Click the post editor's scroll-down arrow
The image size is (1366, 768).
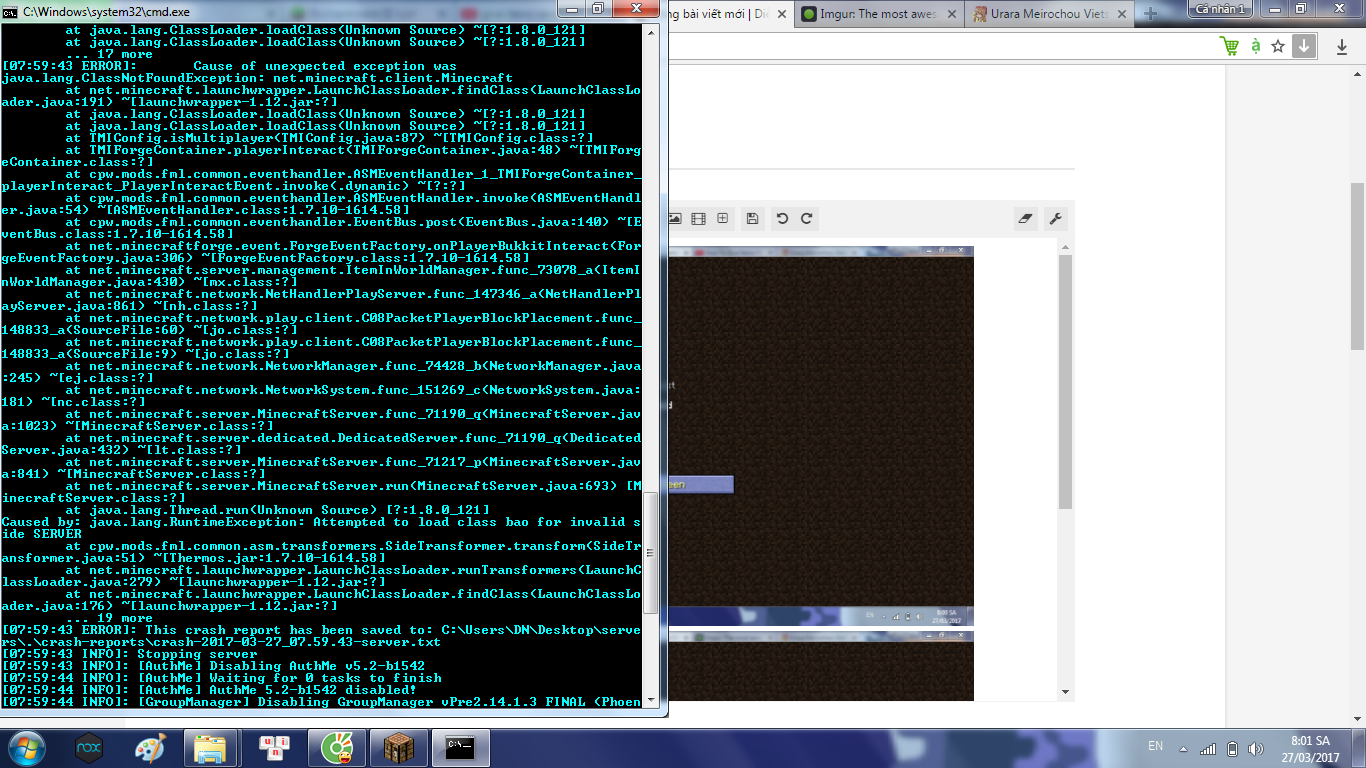1065,692
